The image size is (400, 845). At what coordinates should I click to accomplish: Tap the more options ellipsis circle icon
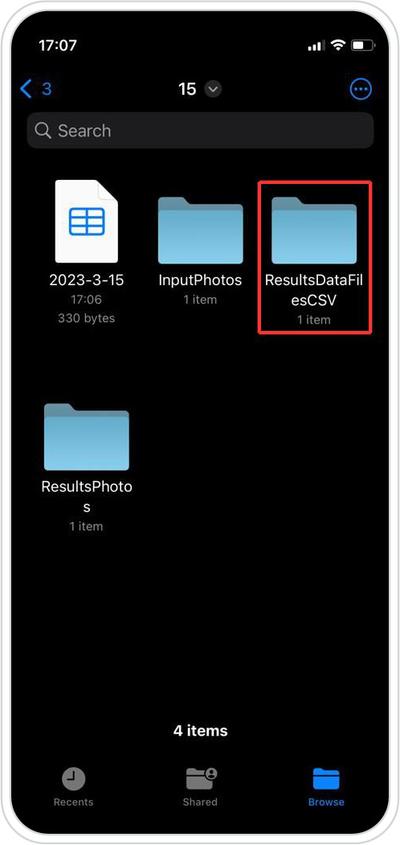361,89
